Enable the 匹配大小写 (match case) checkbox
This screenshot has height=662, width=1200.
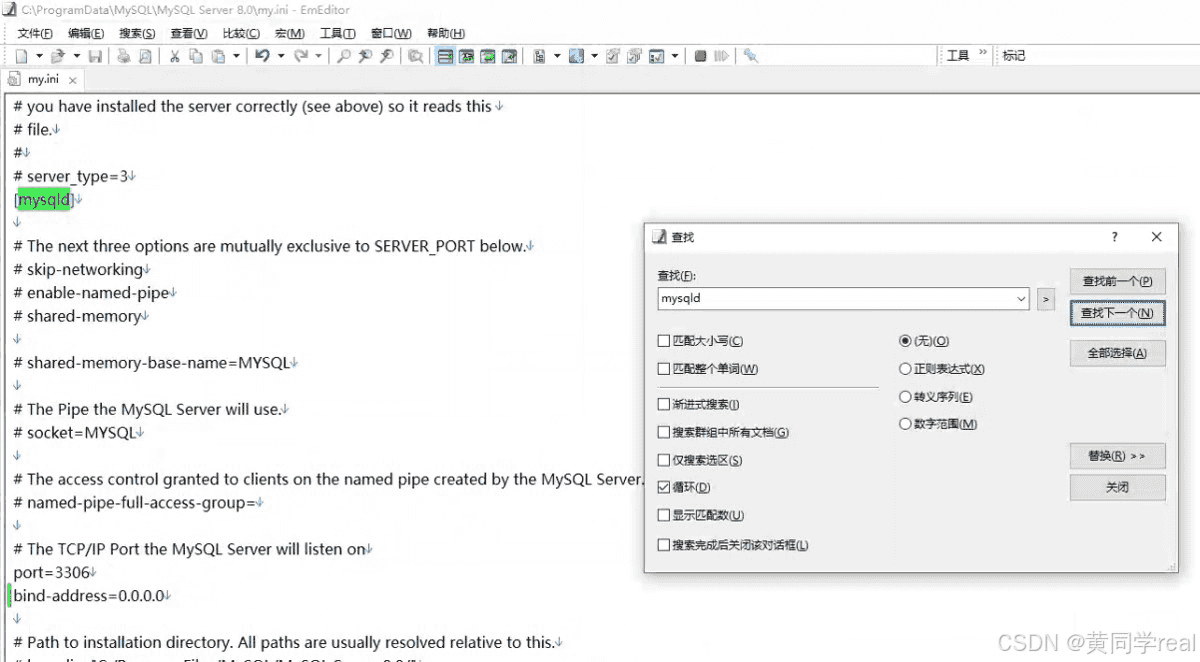pyautogui.click(x=664, y=341)
